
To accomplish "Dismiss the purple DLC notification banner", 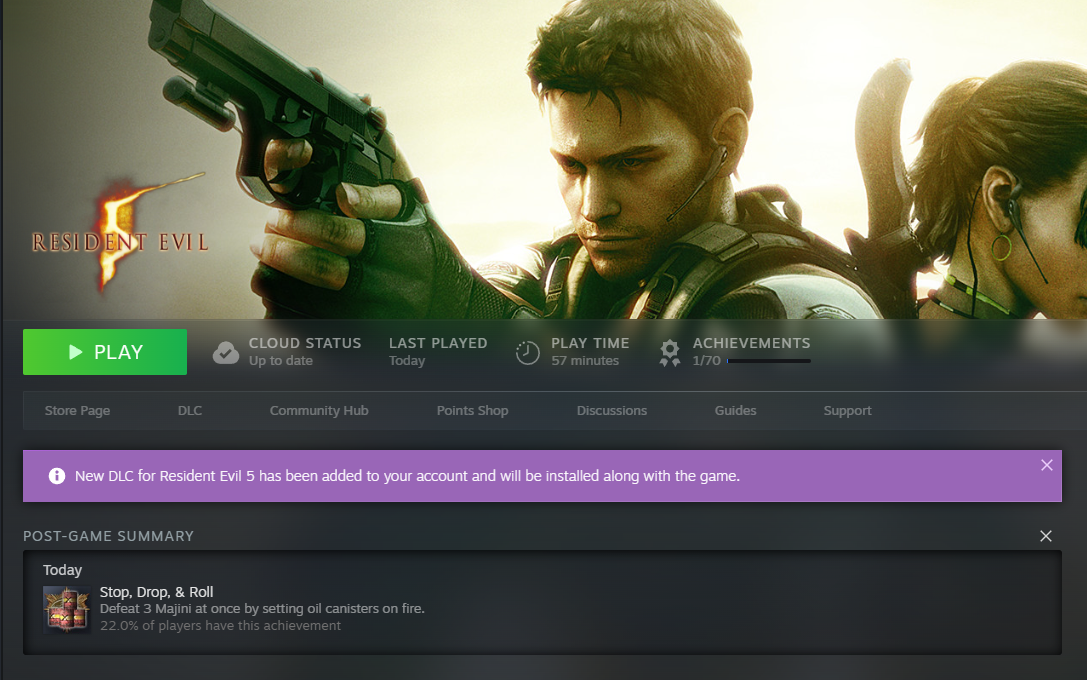I will coord(1047,465).
